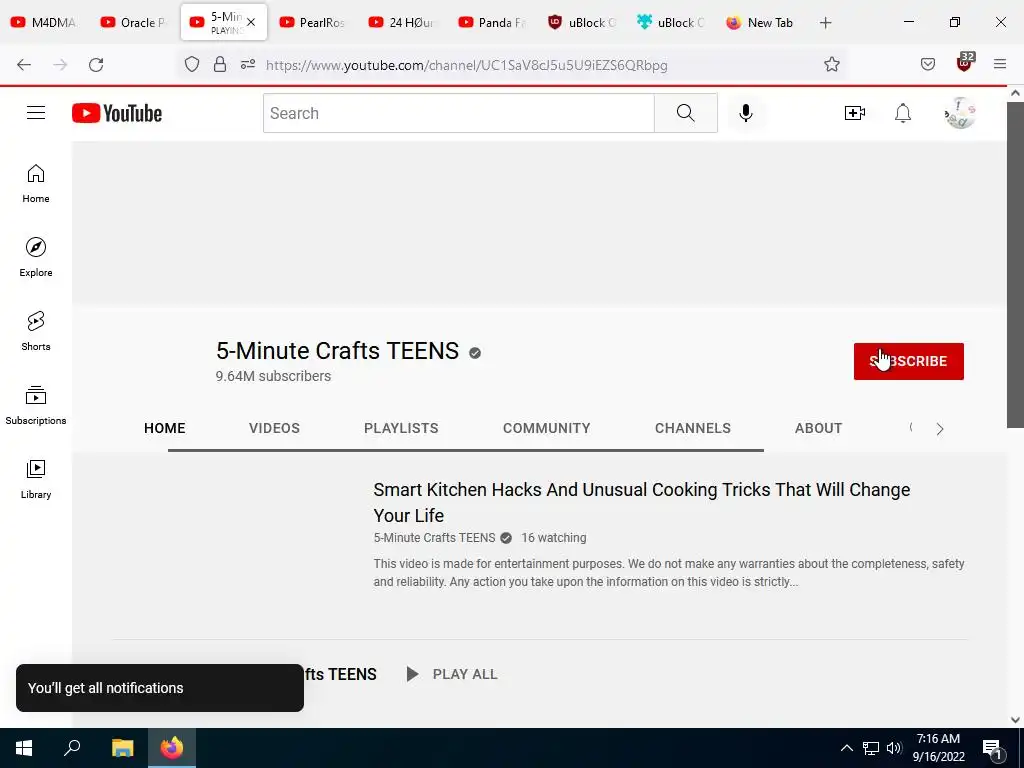The image size is (1024, 768).
Task: Click the channel verified badge
Action: (x=475, y=353)
